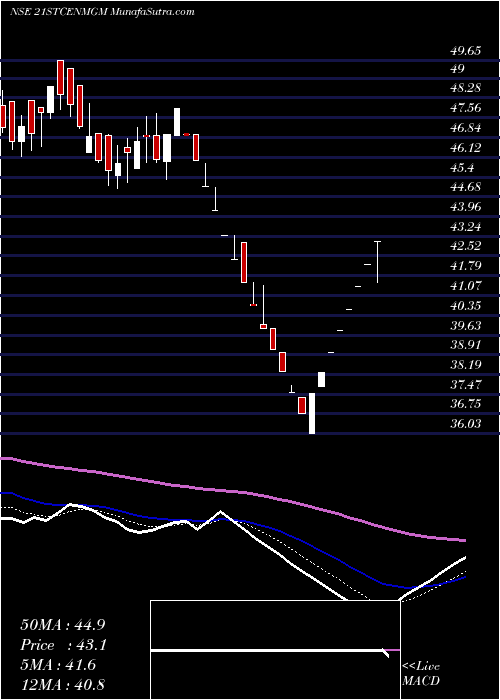Viewport: 500px width, 700px height.
Task: Click the 41.07 price axis label
Action: (465, 286)
